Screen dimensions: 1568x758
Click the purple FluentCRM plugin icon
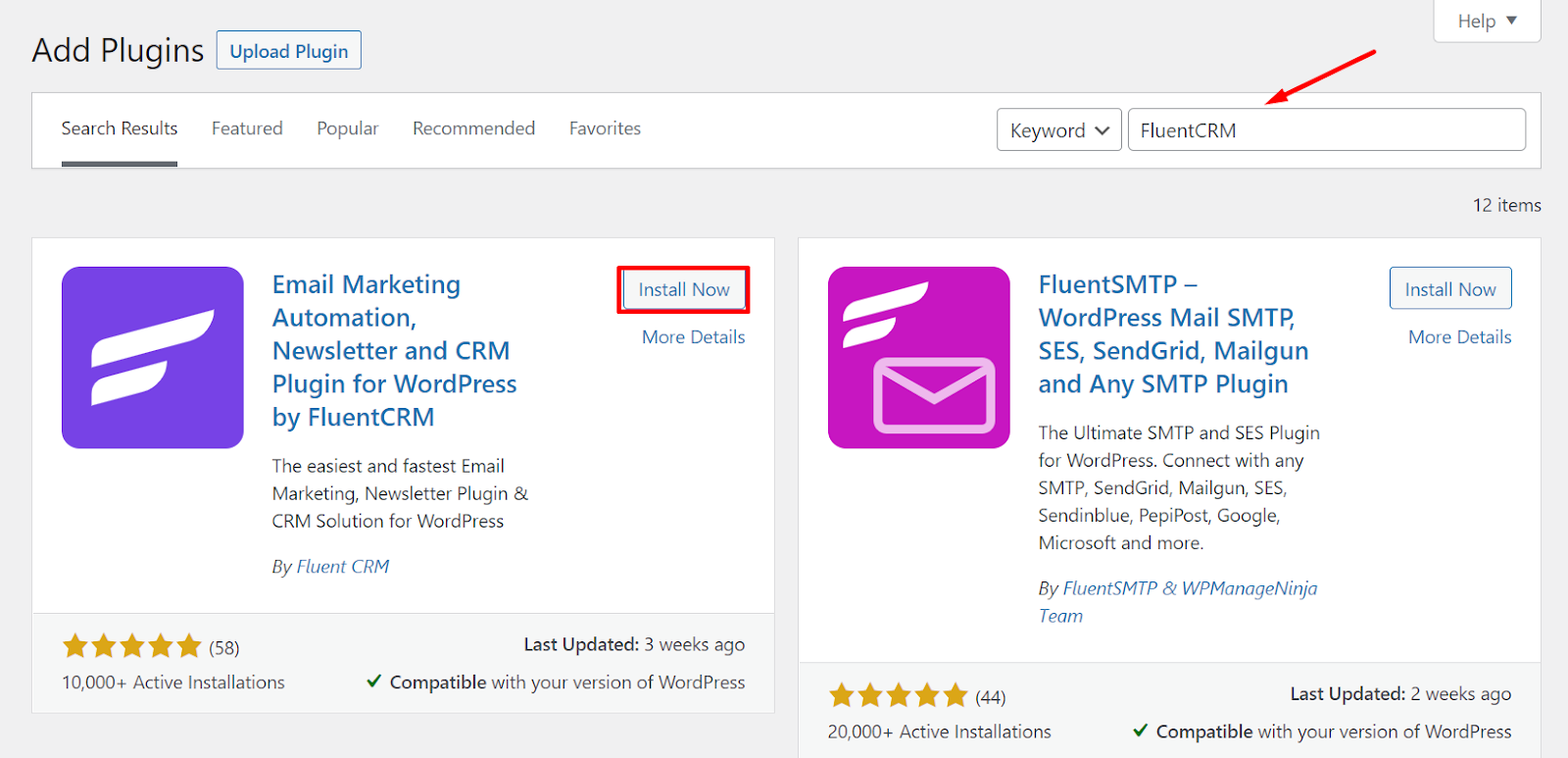[x=153, y=358]
